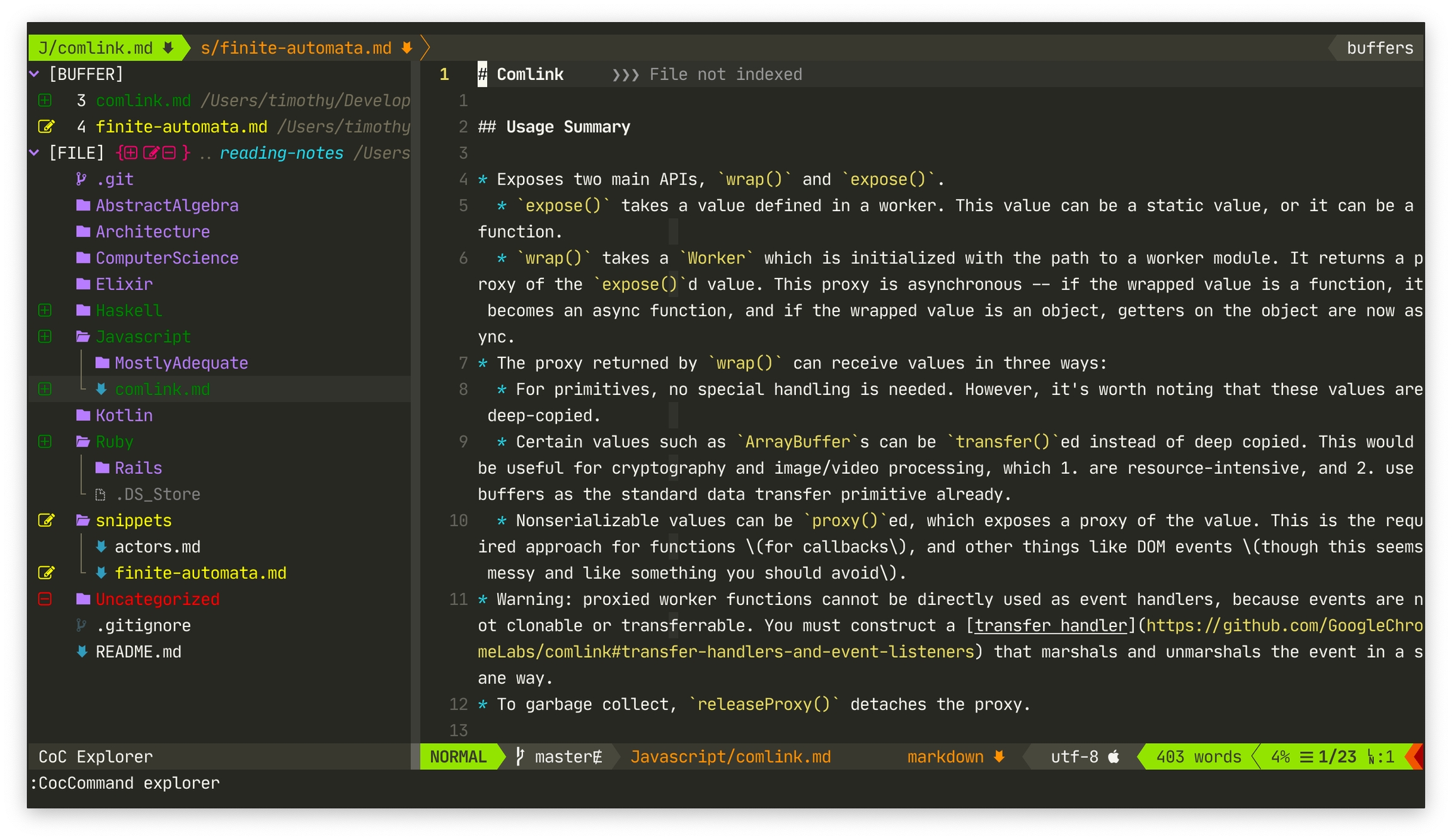Click the markdown arrow icon beside README.md
The height and width of the screenshot is (840, 1452).
click(x=82, y=652)
